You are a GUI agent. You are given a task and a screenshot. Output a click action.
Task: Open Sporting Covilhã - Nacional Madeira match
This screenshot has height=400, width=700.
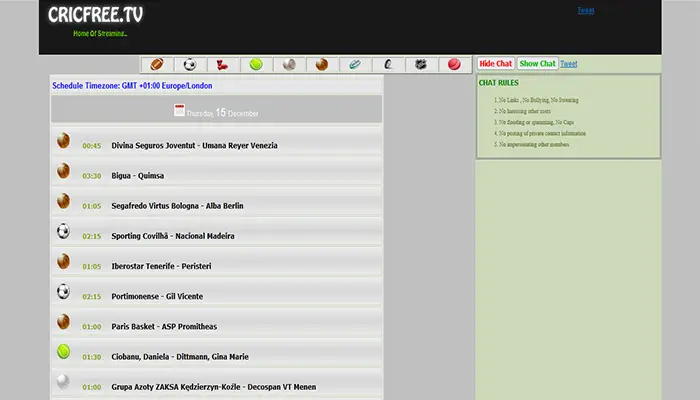click(x=173, y=236)
